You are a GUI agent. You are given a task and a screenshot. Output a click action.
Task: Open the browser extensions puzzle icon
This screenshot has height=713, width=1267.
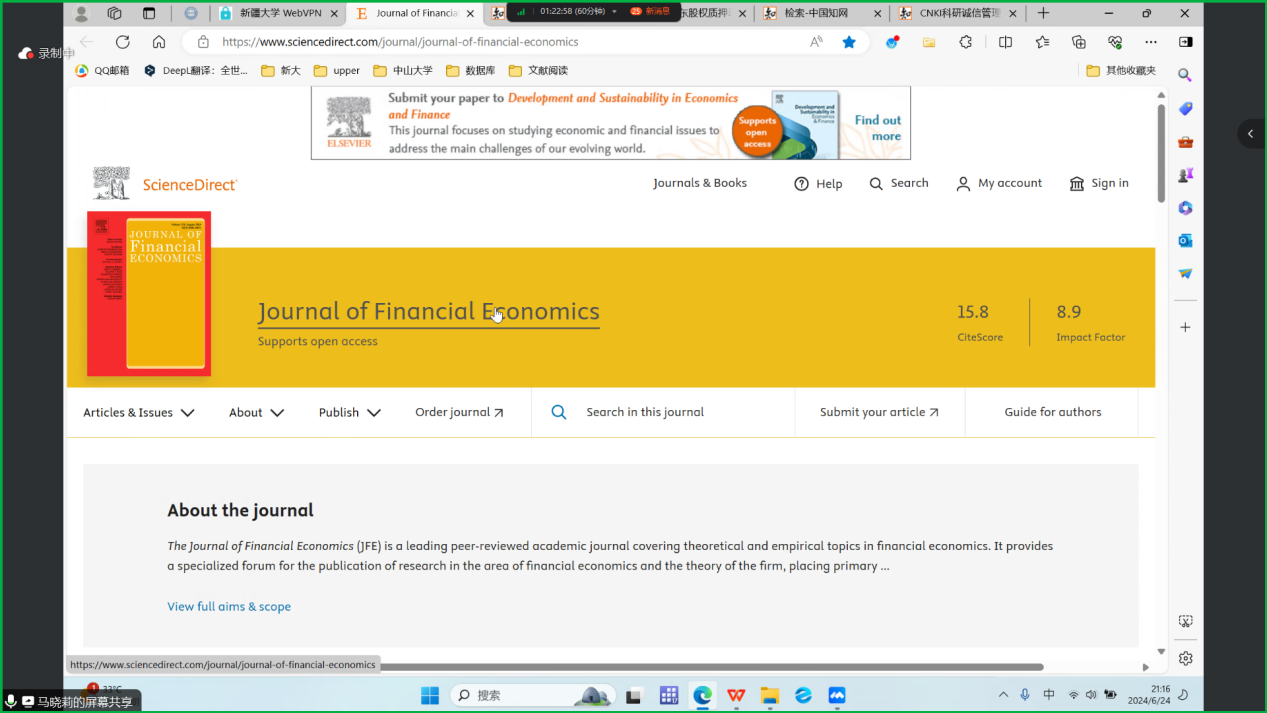pyautogui.click(x=965, y=42)
